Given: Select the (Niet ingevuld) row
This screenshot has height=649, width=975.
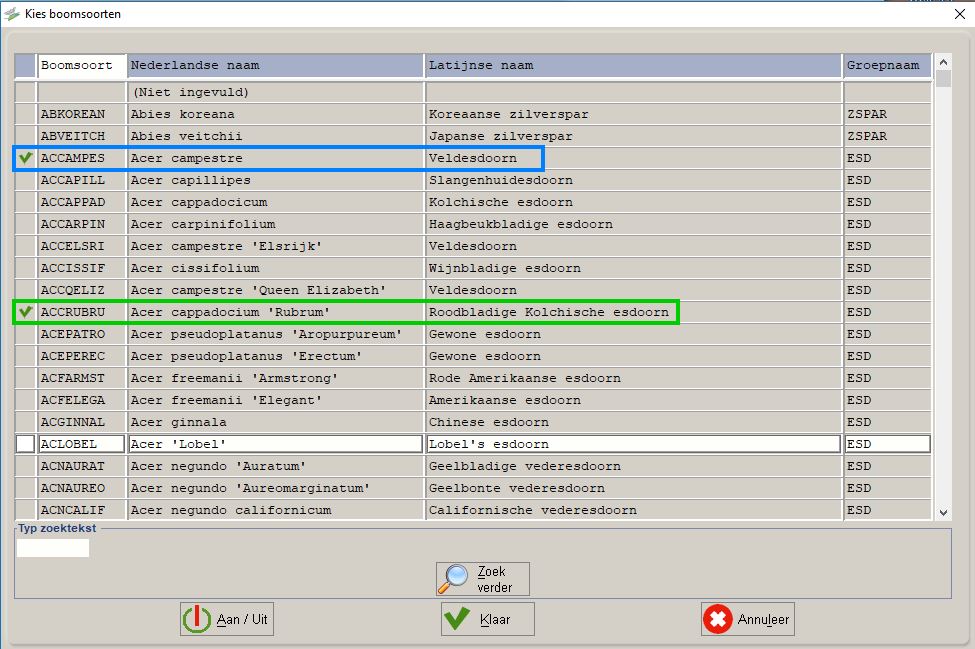Looking at the screenshot, I should tap(275, 92).
